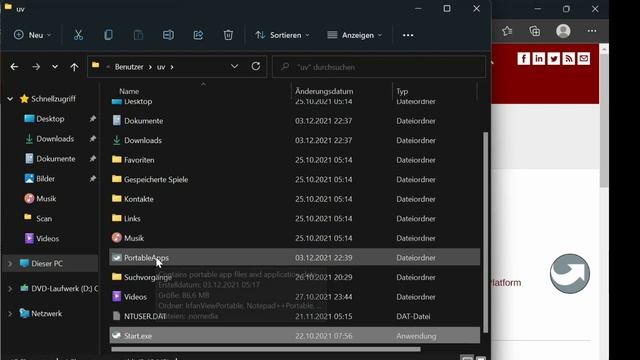Sort by Änderungsdatum column header
The image size is (640, 360).
click(324, 91)
